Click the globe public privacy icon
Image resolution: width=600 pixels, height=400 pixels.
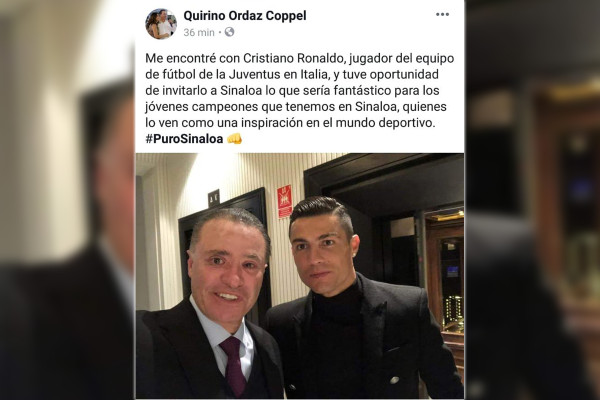click(x=229, y=32)
